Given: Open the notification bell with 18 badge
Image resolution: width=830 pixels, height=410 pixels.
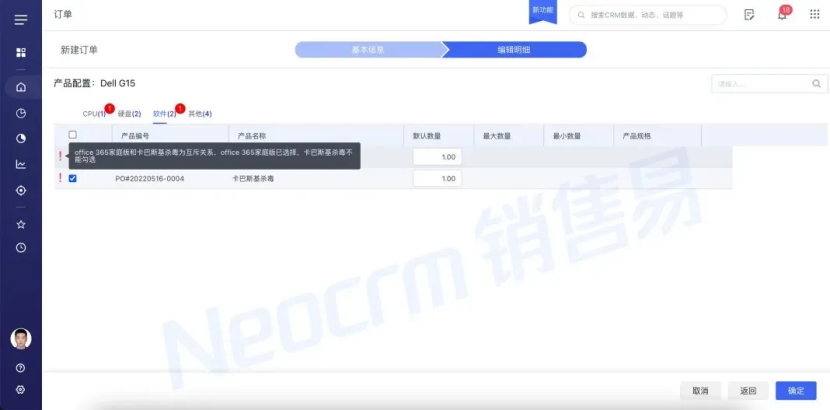Looking at the screenshot, I should click(781, 15).
